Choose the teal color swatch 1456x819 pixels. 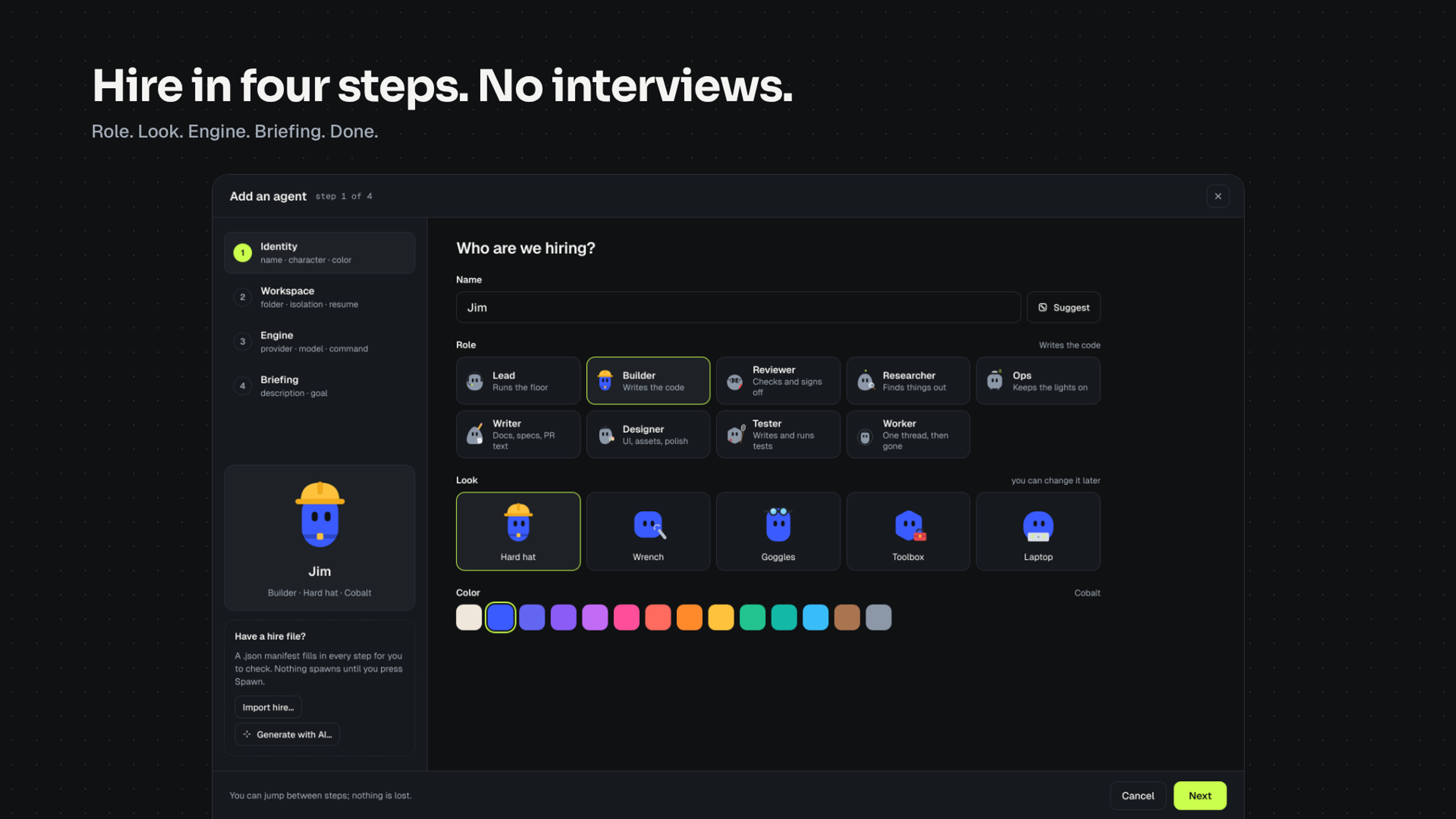point(784,617)
